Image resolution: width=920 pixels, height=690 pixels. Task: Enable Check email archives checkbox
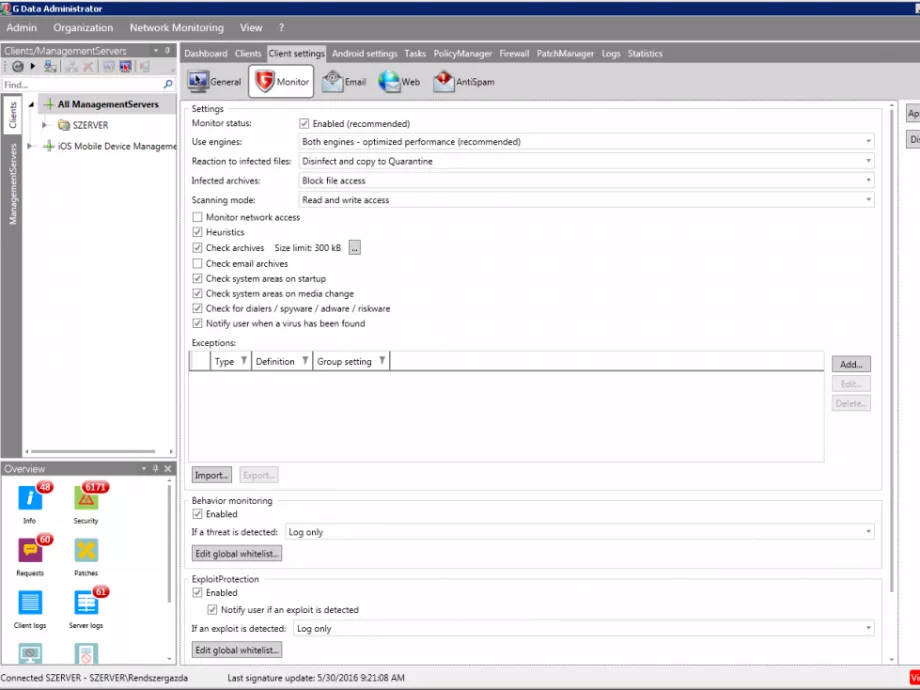point(197,263)
